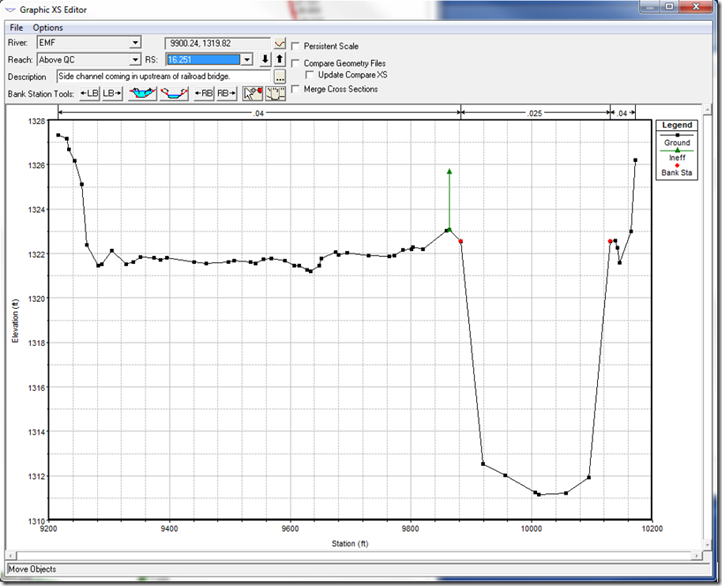Expand the Reach dropdown showing Above QC
This screenshot has height=586, width=722.
pos(135,60)
